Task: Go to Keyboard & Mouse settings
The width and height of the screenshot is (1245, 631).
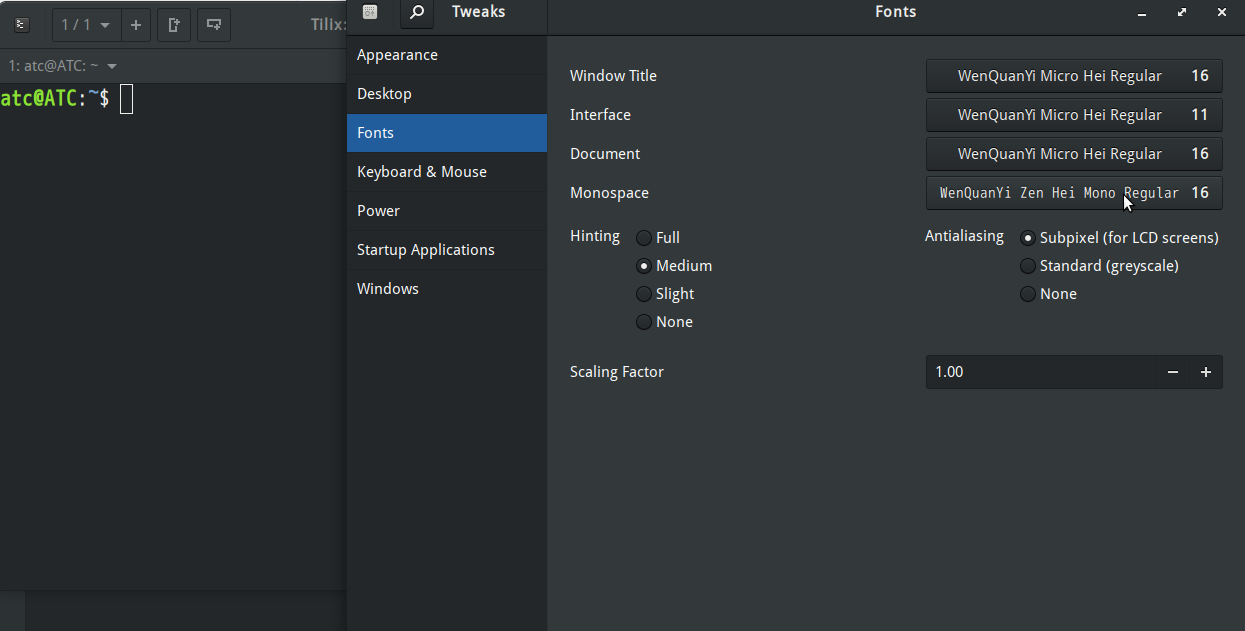Action: tap(447, 172)
